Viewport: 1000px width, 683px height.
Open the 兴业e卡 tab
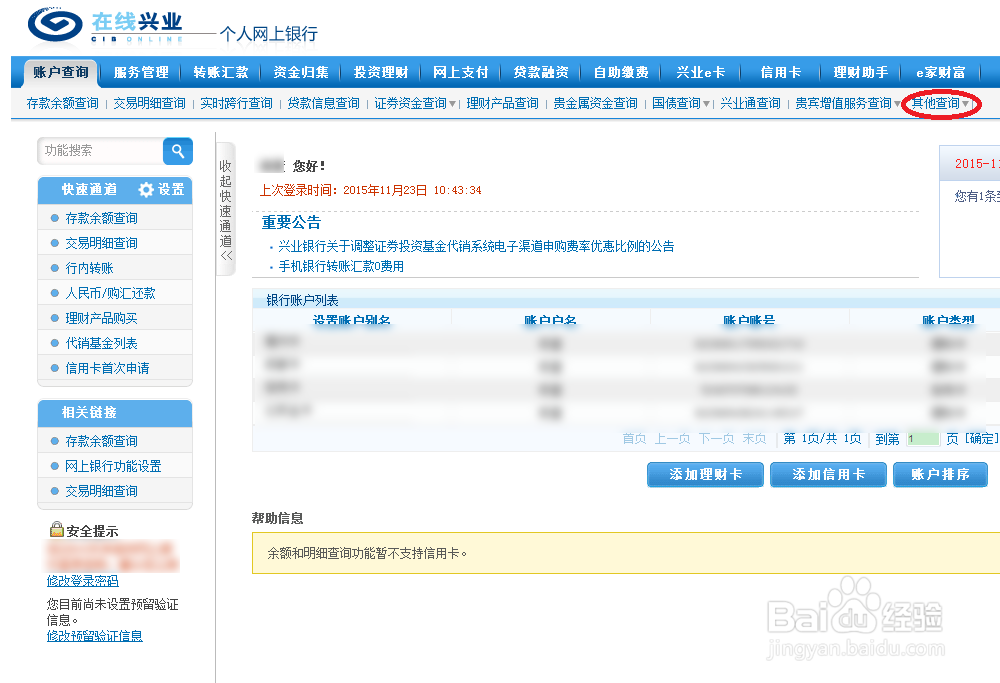[700, 73]
